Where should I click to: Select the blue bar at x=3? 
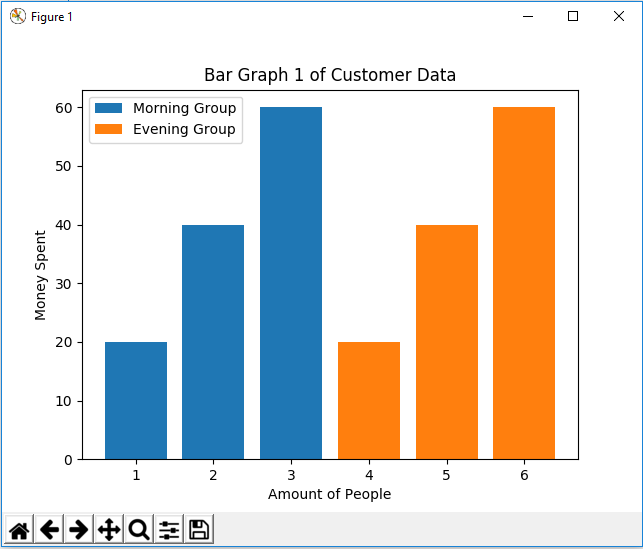pyautogui.click(x=291, y=283)
